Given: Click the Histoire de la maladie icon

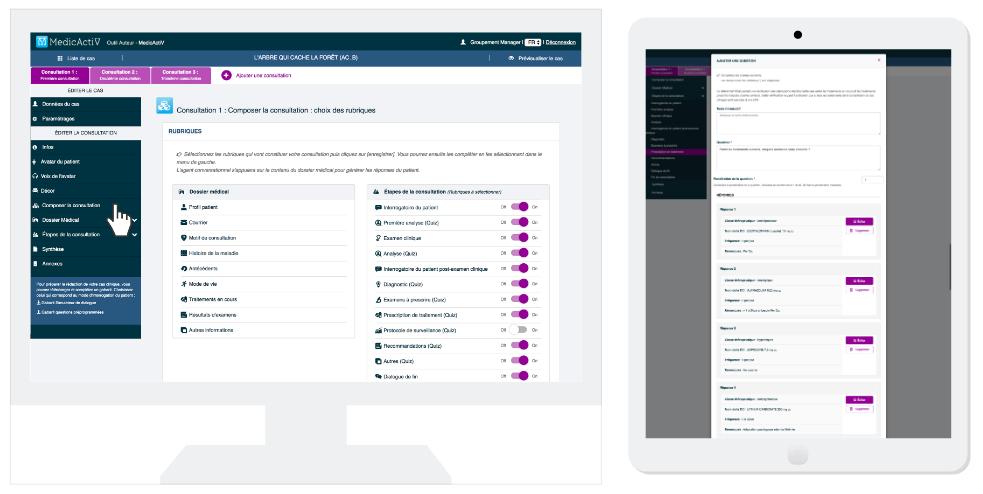Looking at the screenshot, I should (184, 253).
